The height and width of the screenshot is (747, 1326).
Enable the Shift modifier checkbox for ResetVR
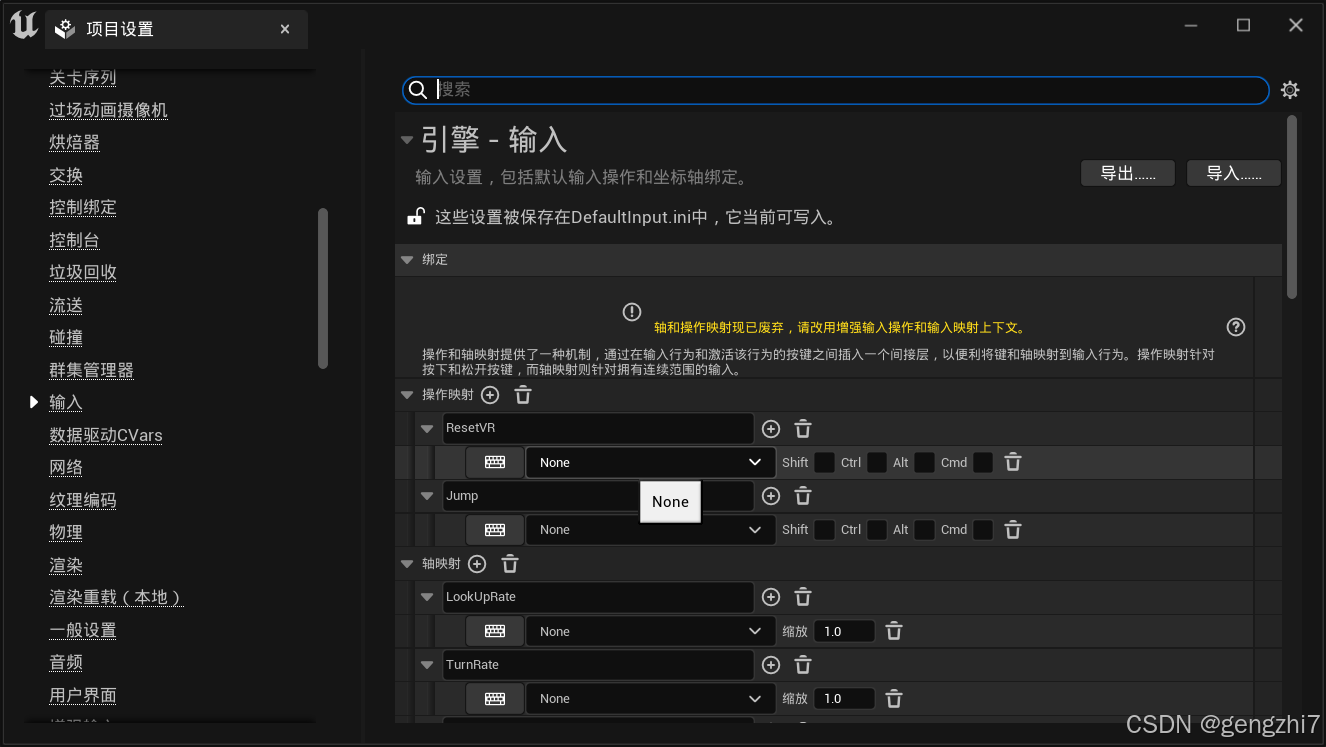[824, 462]
